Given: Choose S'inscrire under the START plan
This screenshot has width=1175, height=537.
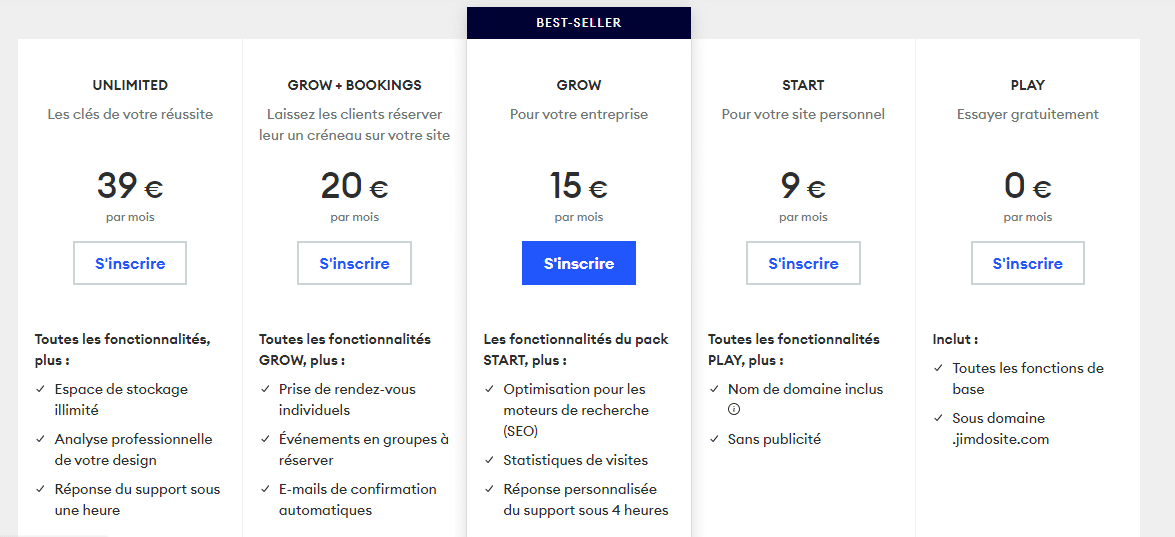Looking at the screenshot, I should 803,263.
